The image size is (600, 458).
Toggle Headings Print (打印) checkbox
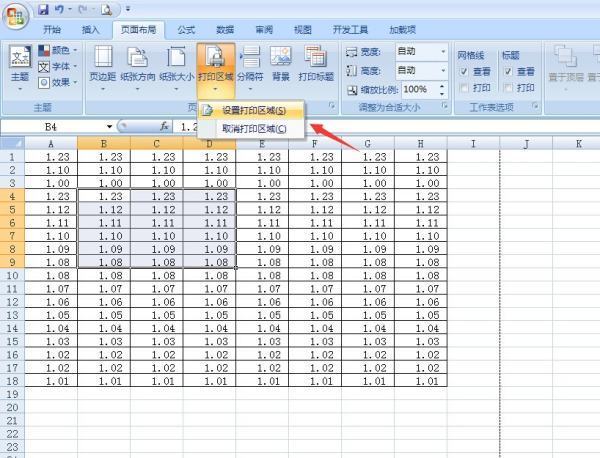coord(508,88)
